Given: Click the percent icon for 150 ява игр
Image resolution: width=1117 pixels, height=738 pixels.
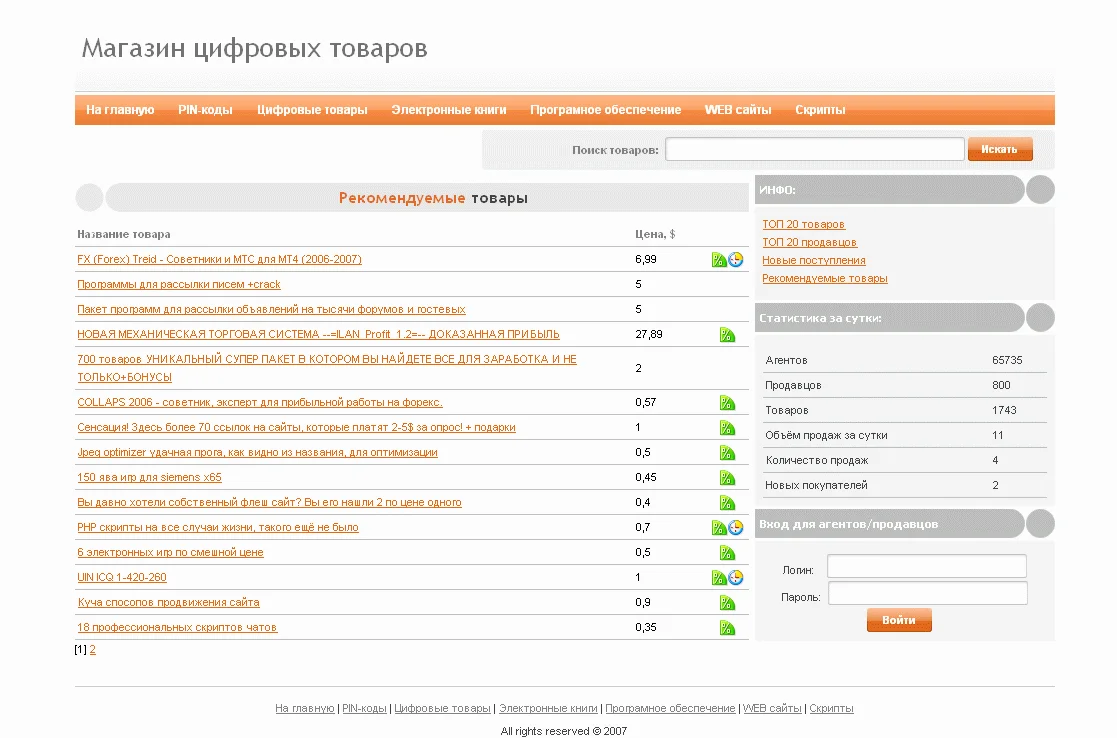Looking at the screenshot, I should (728, 476).
